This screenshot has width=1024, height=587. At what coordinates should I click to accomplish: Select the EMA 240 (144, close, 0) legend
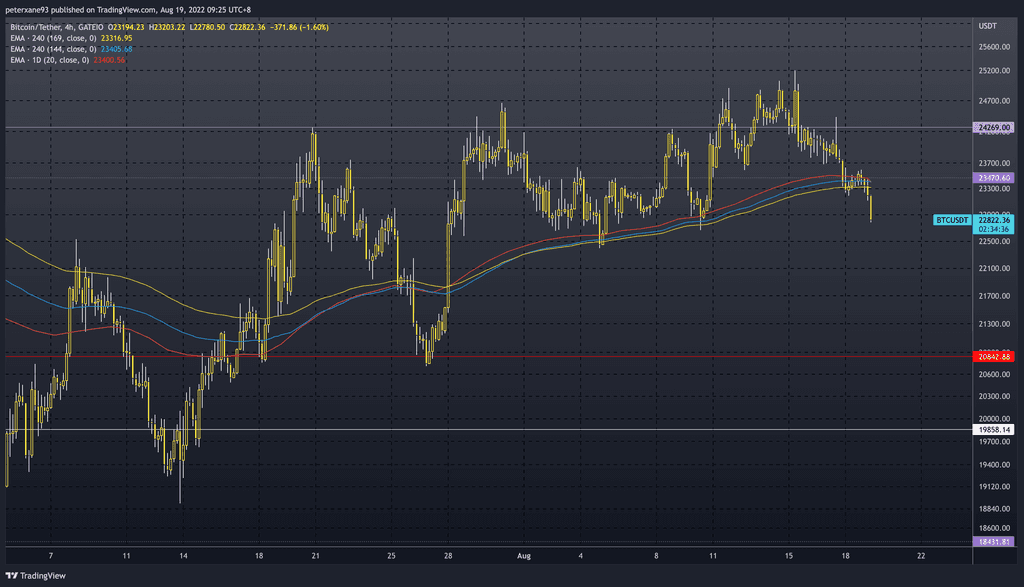coord(54,49)
